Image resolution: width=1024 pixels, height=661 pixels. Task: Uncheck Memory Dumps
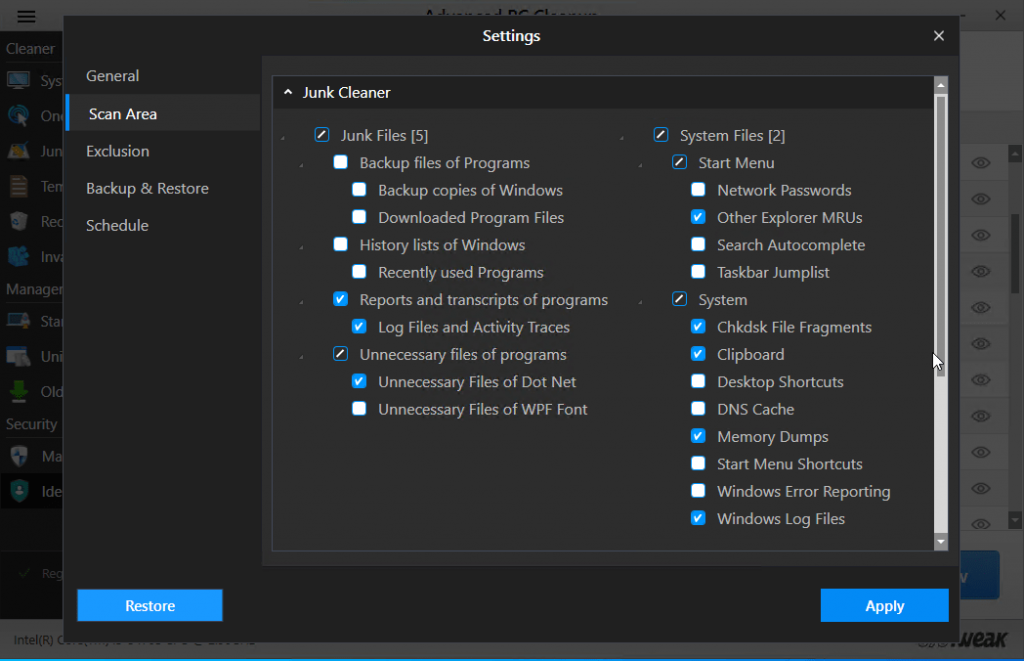click(698, 436)
